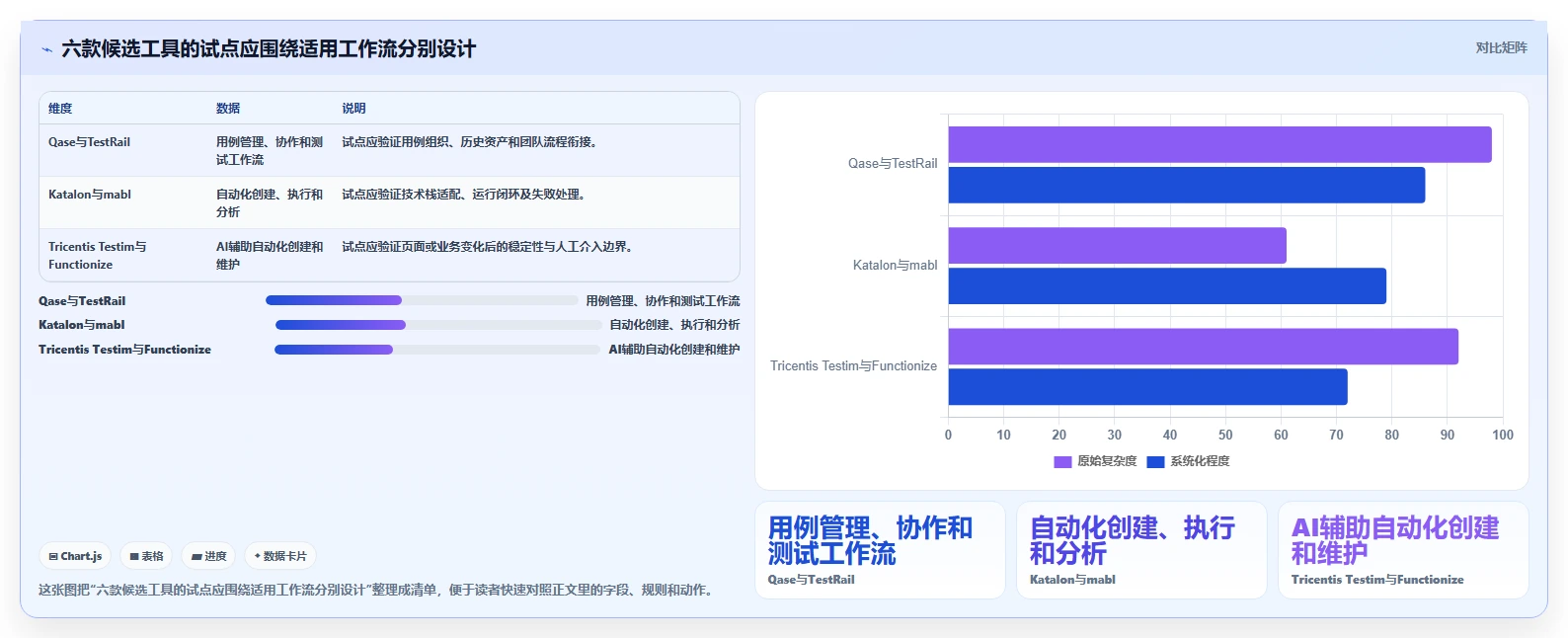Click progress row name Qase与TestRail
The image size is (1568, 638).
[x=82, y=301]
